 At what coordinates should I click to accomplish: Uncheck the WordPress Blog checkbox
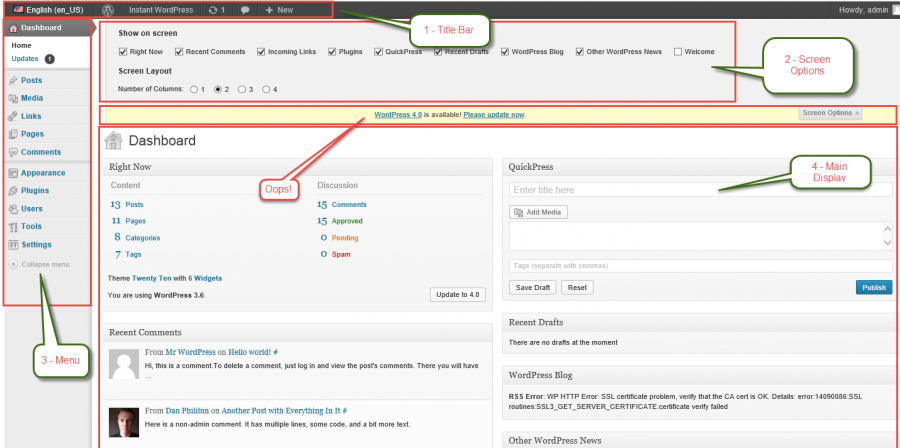click(x=505, y=52)
